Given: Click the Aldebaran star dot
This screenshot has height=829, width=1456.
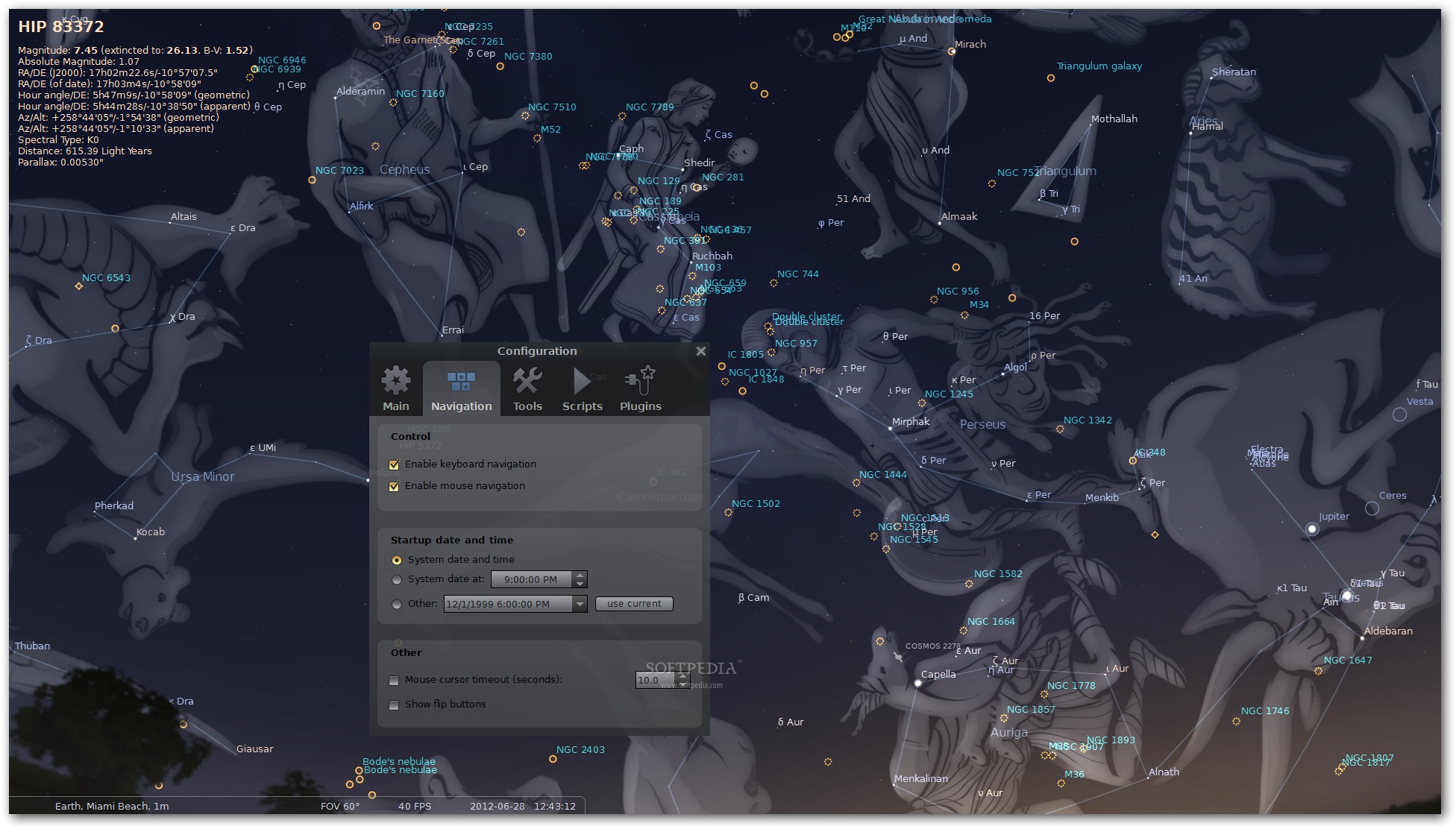Looking at the screenshot, I should point(1362,638).
